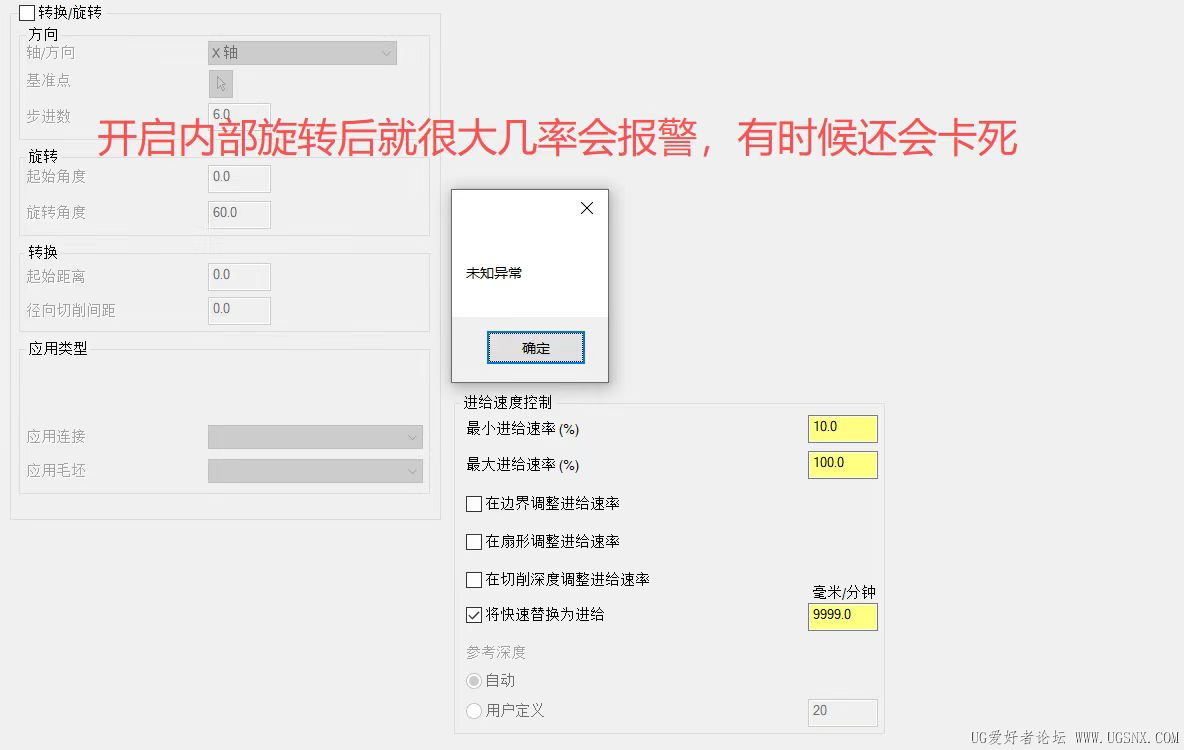Edit the 步进数 value field
Screen dimensions: 1184x750
pos(239,115)
